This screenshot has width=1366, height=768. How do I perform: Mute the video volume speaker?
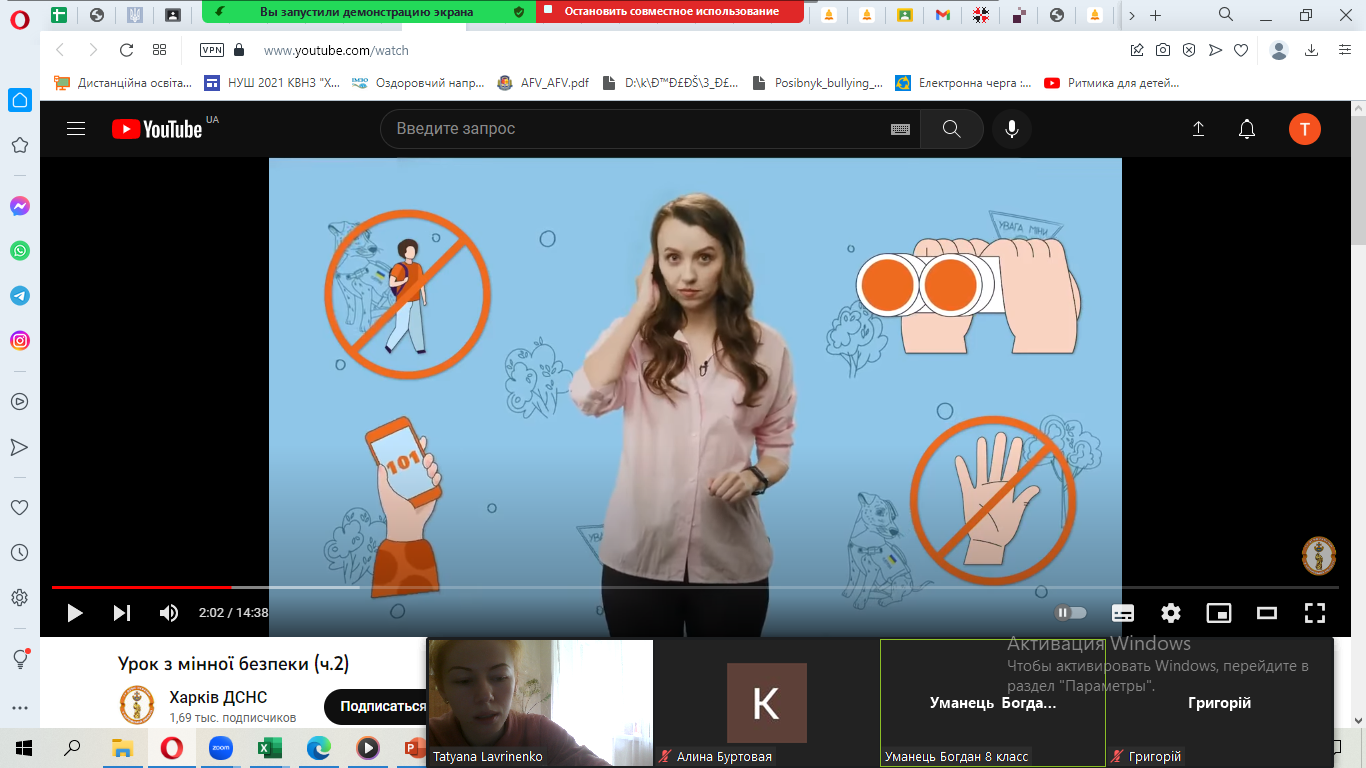(168, 613)
